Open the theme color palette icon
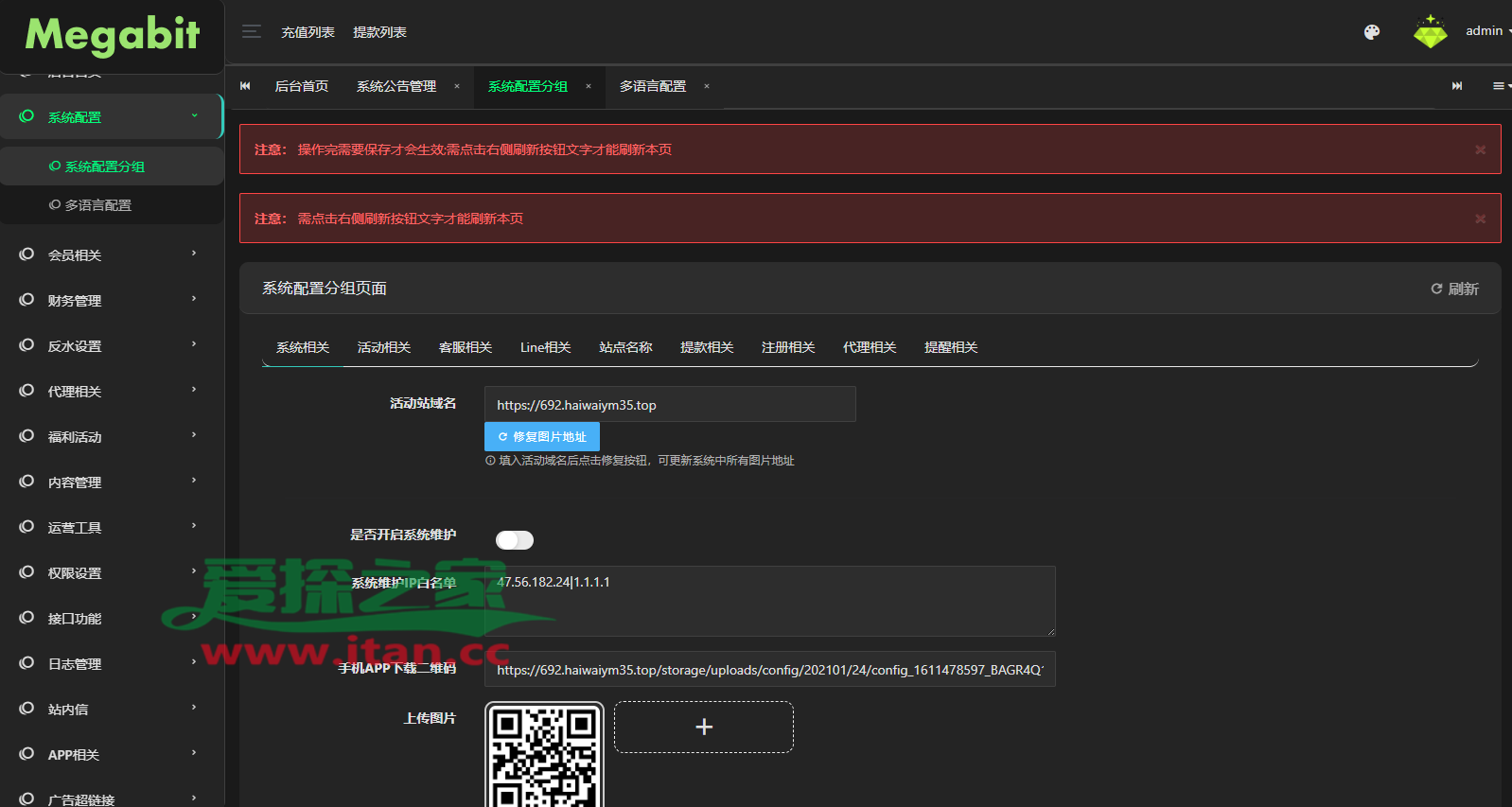Screen dimensions: 1512x807 point(1371,32)
